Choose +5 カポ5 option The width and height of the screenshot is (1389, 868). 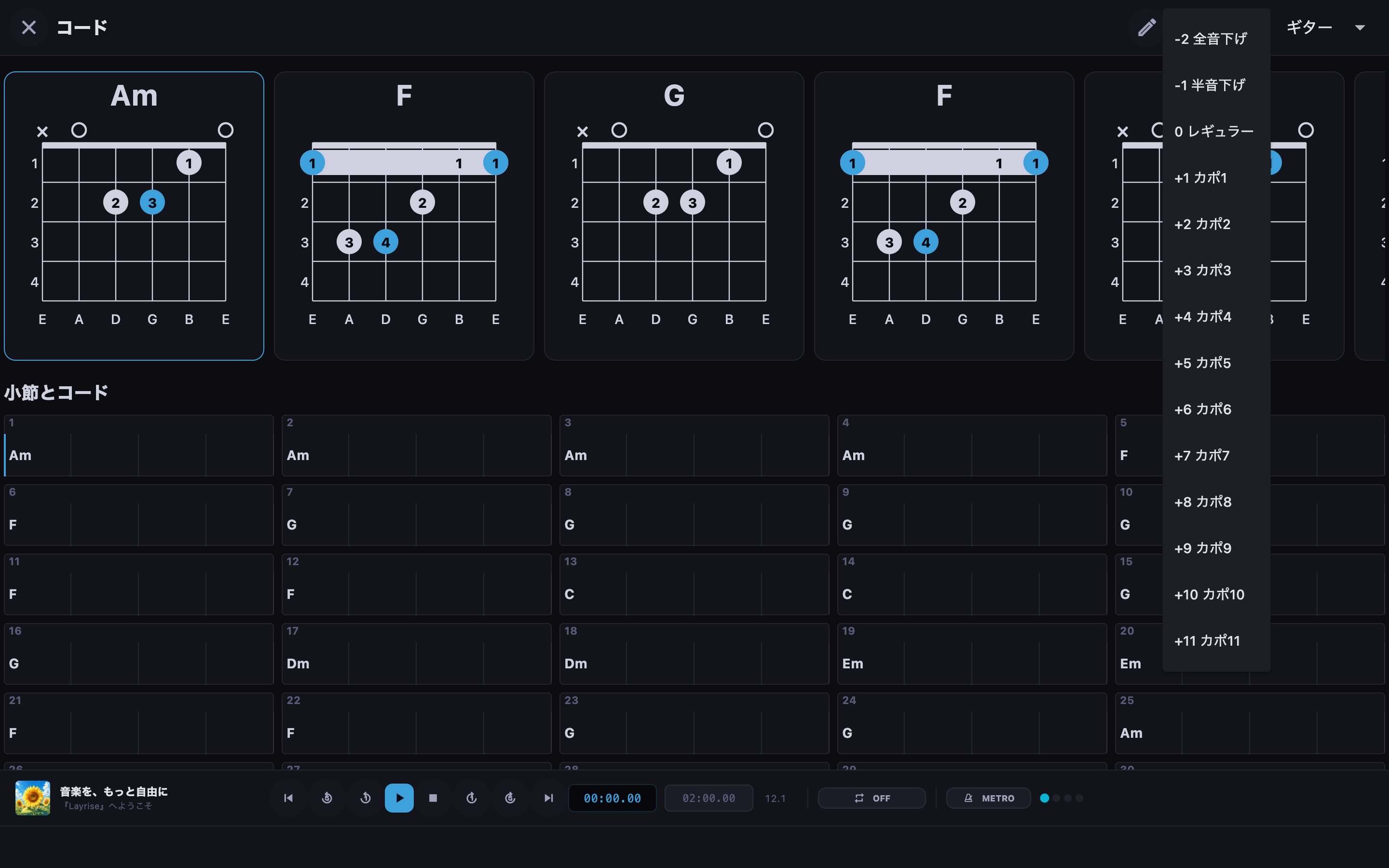1216,363
